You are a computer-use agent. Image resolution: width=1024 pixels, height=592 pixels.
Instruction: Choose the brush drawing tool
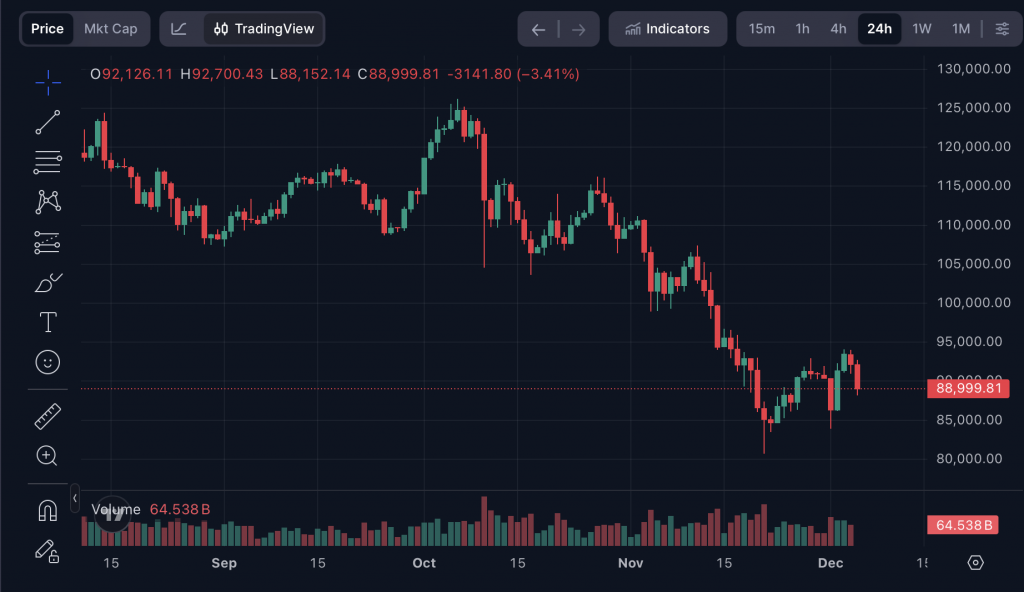pyautogui.click(x=48, y=282)
